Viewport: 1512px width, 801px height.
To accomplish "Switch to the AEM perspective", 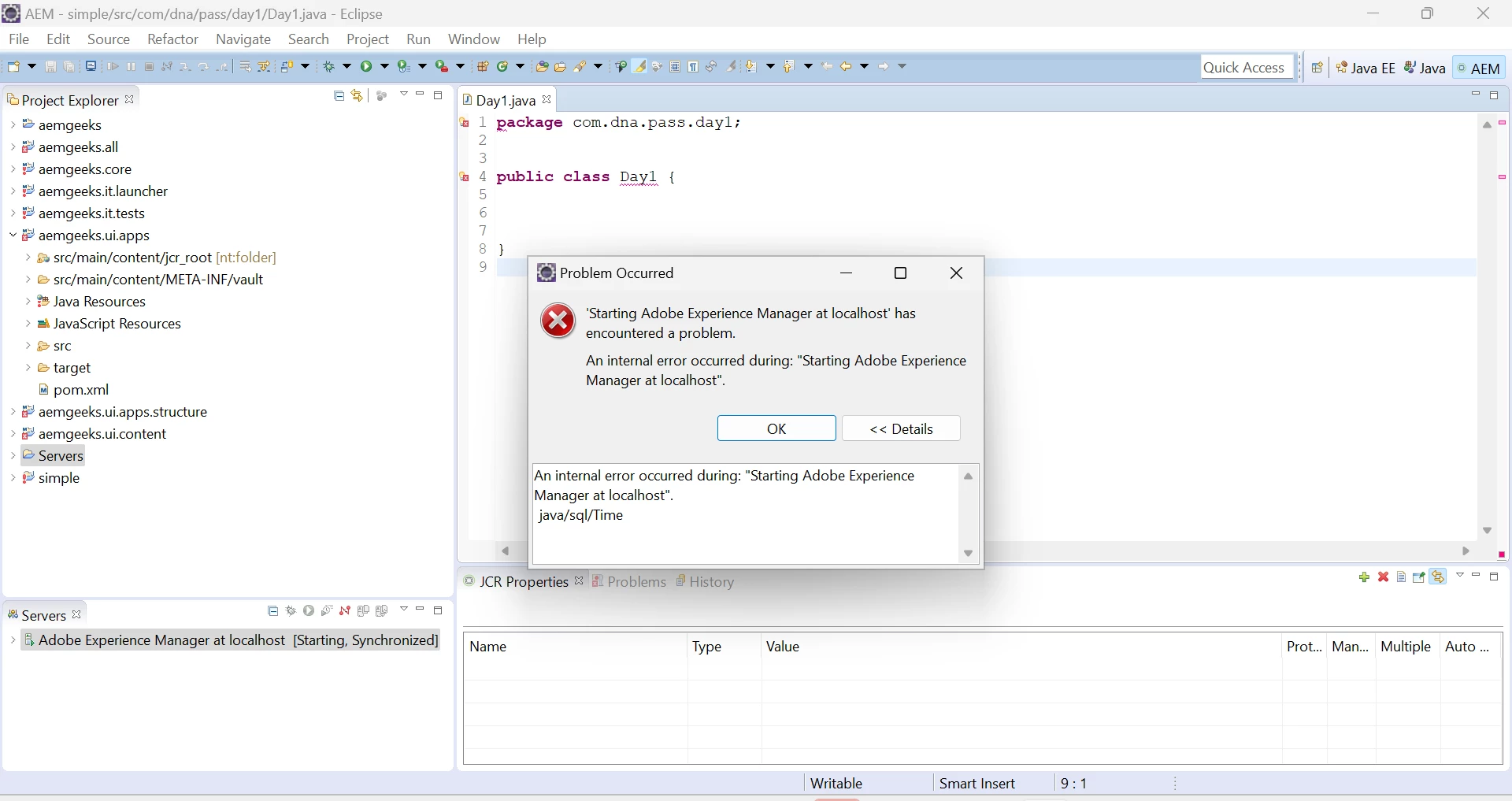I will [1479, 68].
